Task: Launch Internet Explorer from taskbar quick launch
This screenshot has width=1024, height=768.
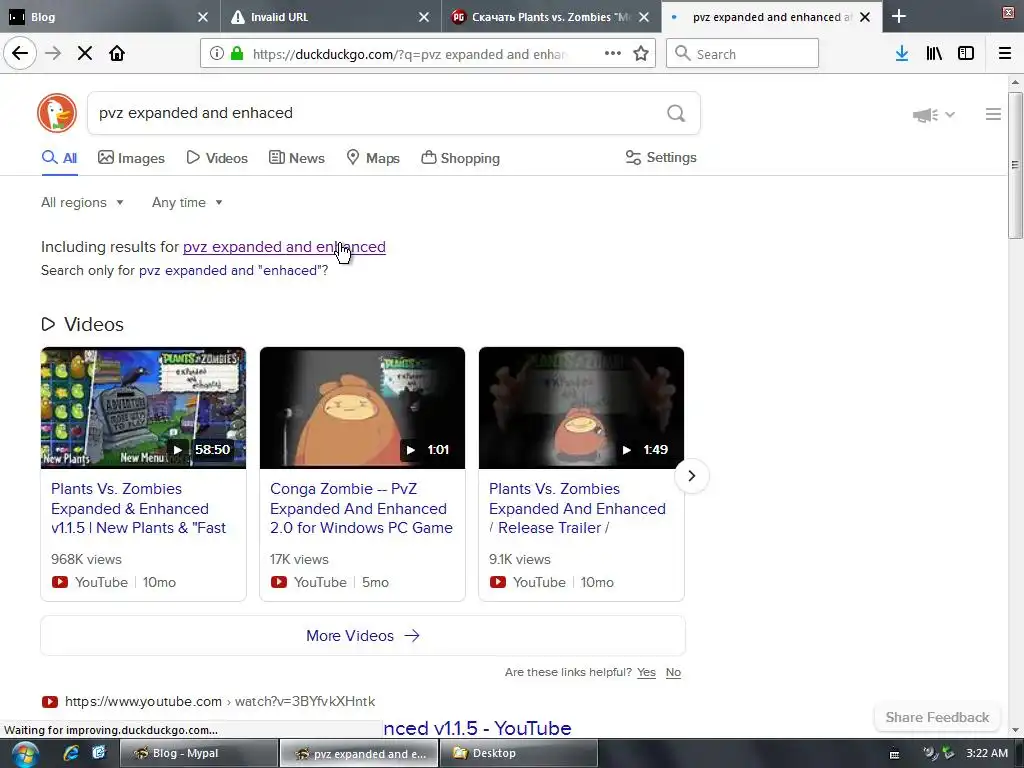Action: point(71,753)
